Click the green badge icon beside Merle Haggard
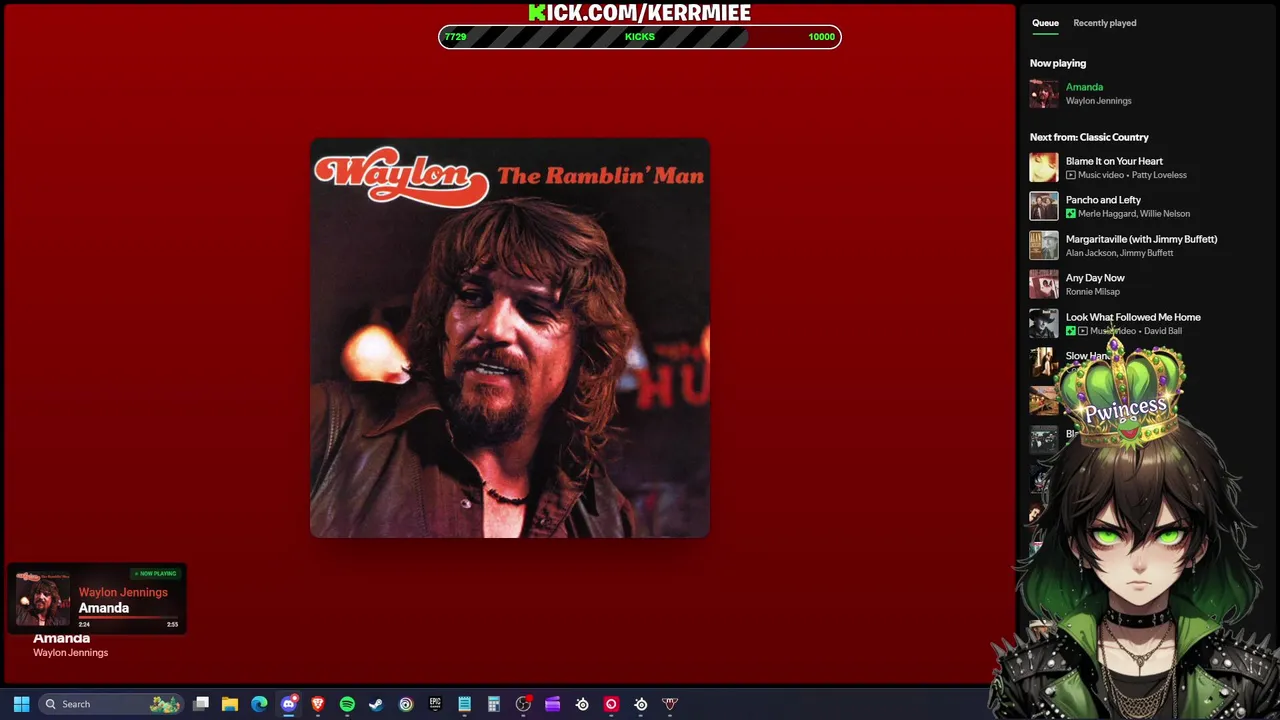The height and width of the screenshot is (720, 1280). click(x=1071, y=214)
